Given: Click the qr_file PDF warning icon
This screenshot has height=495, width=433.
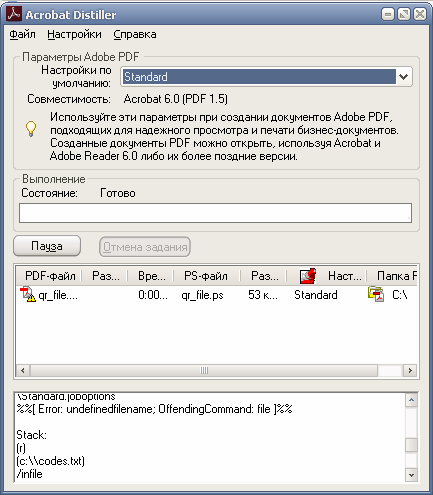Looking at the screenshot, I should point(28,295).
